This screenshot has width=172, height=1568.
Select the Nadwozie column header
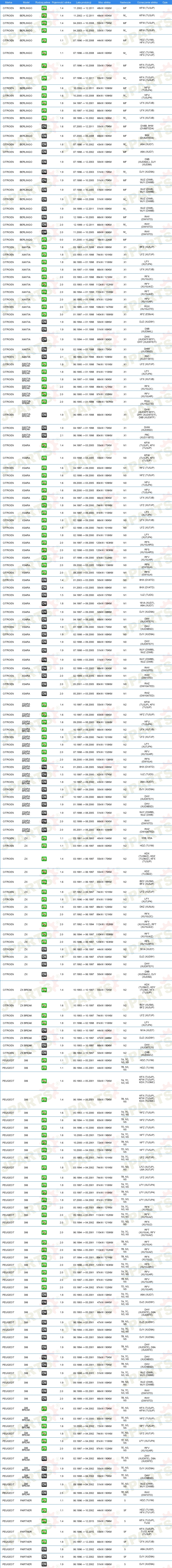pos(125,2)
